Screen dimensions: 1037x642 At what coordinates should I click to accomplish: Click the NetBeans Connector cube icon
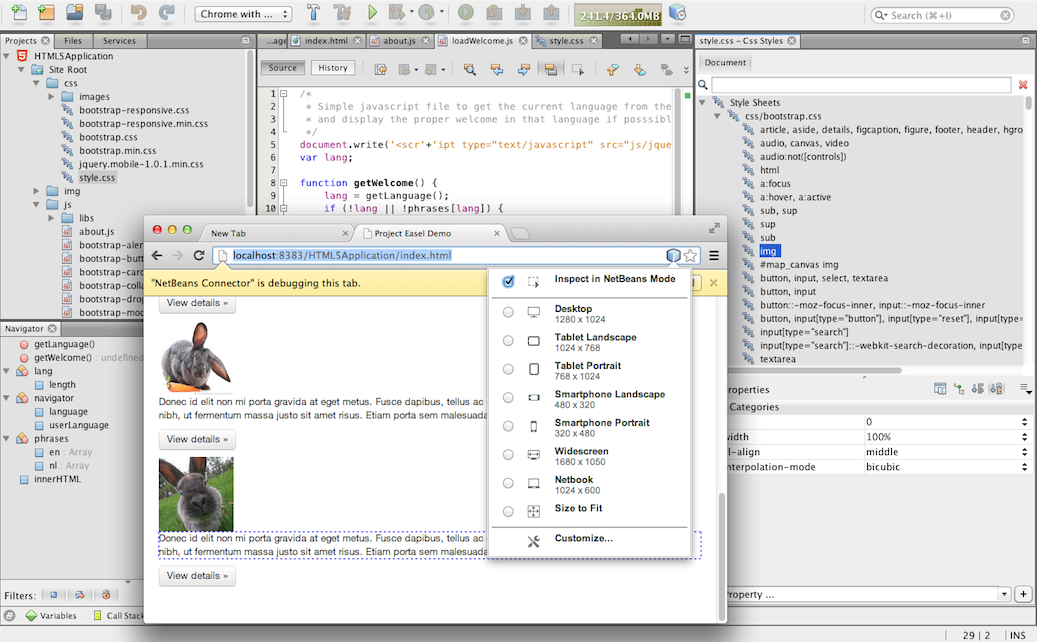point(673,256)
